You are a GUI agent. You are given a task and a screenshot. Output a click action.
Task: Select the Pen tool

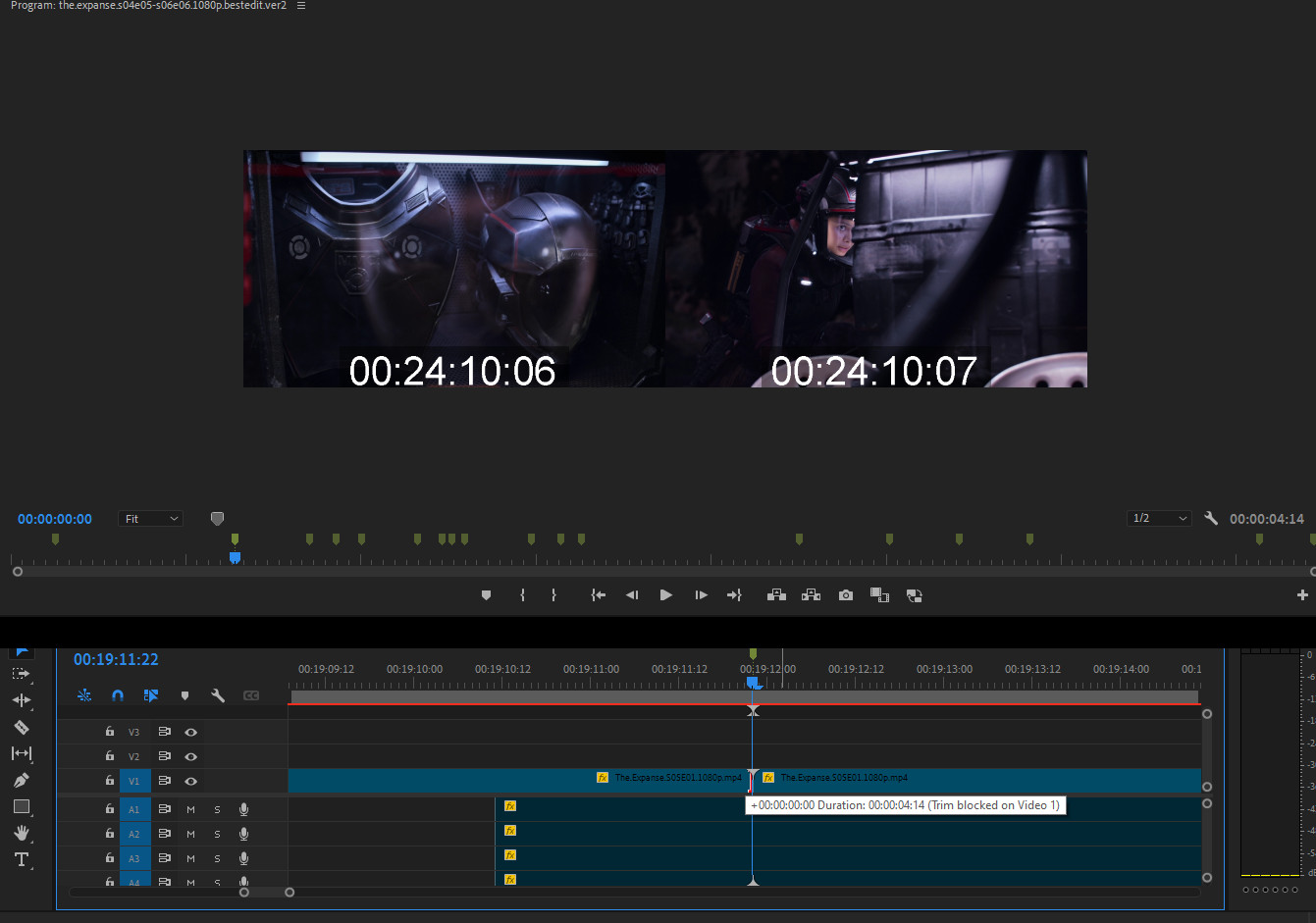coord(21,780)
